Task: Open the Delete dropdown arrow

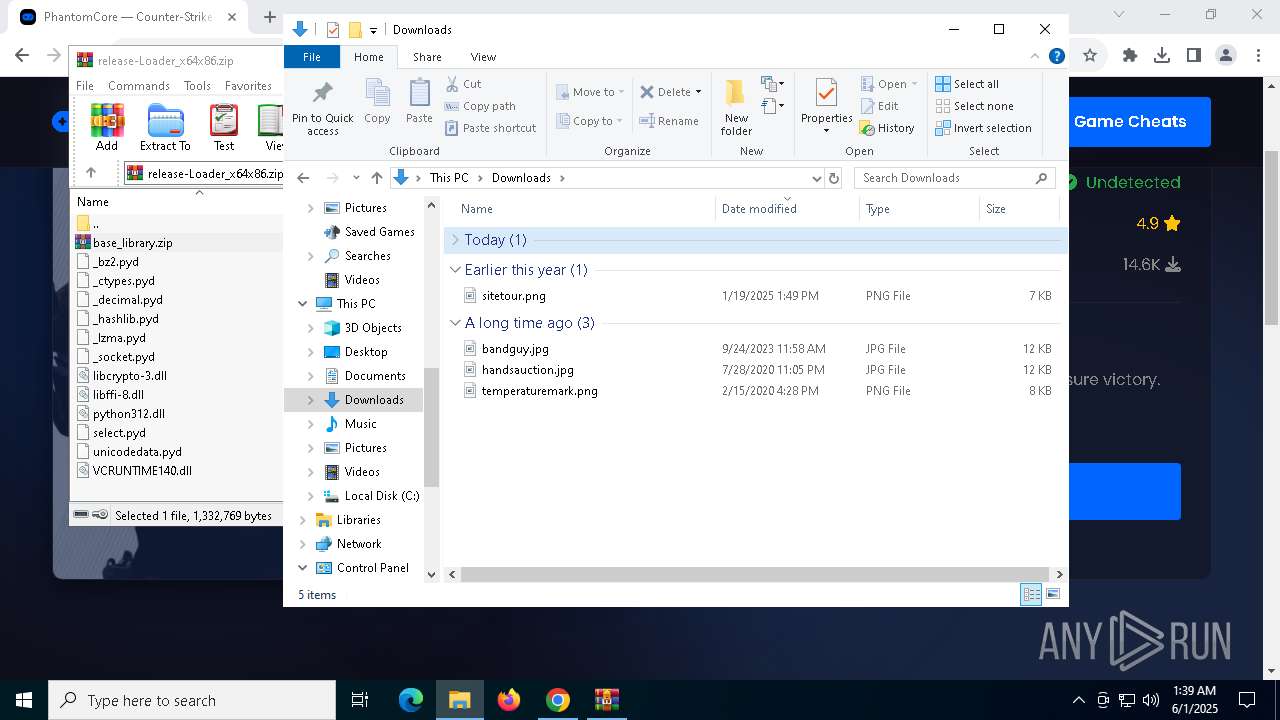Action: [x=698, y=92]
